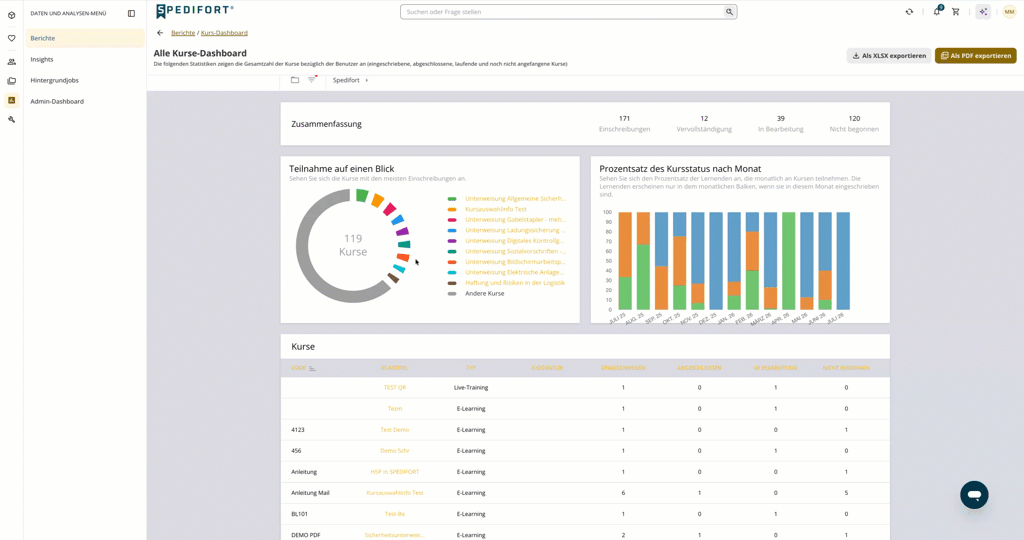Select the highlighted analytics icon in left rail
This screenshot has width=1024, height=540.
(x=11, y=101)
